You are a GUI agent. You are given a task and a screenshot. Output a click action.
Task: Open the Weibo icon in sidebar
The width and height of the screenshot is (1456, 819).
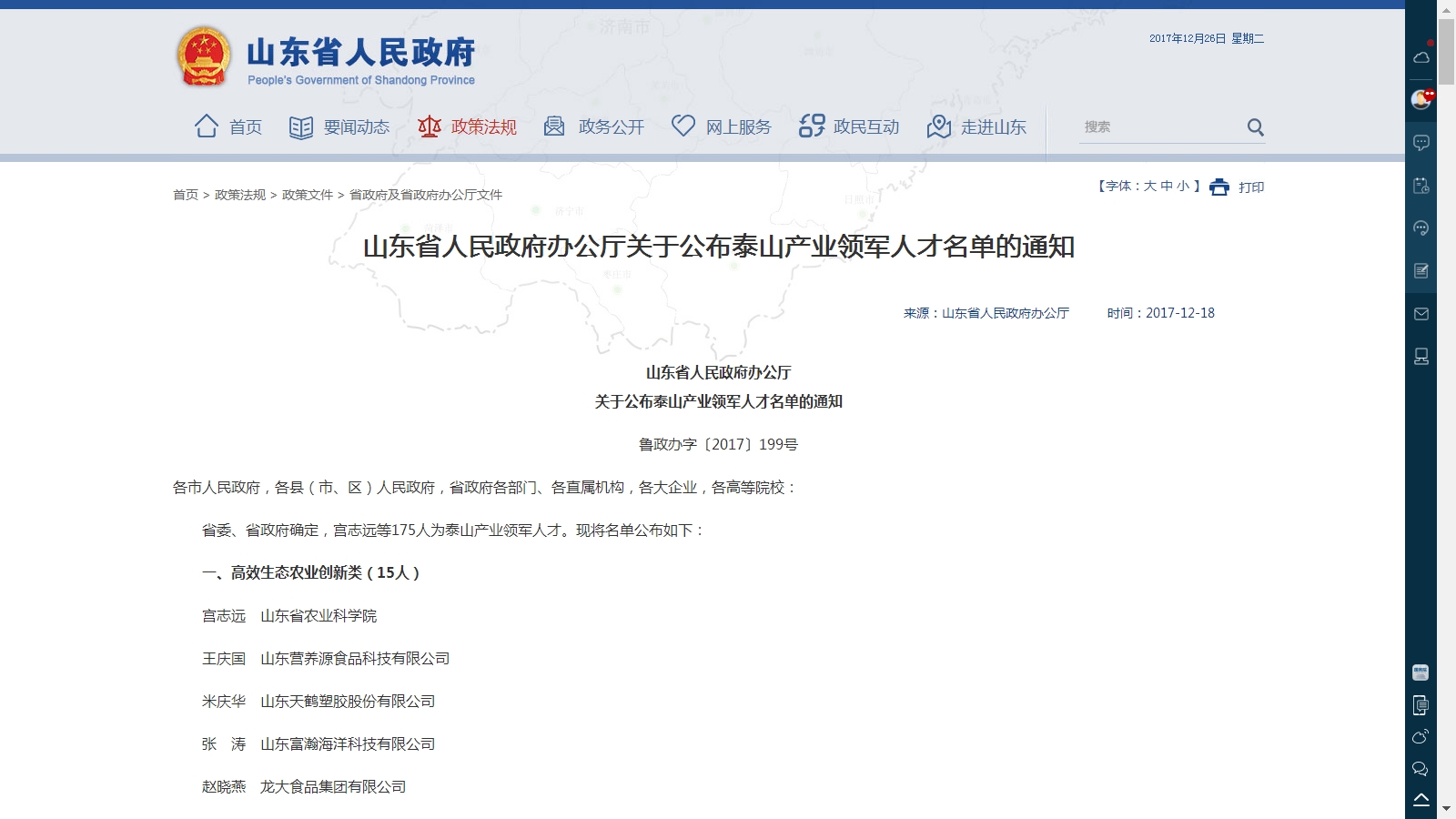1421,737
